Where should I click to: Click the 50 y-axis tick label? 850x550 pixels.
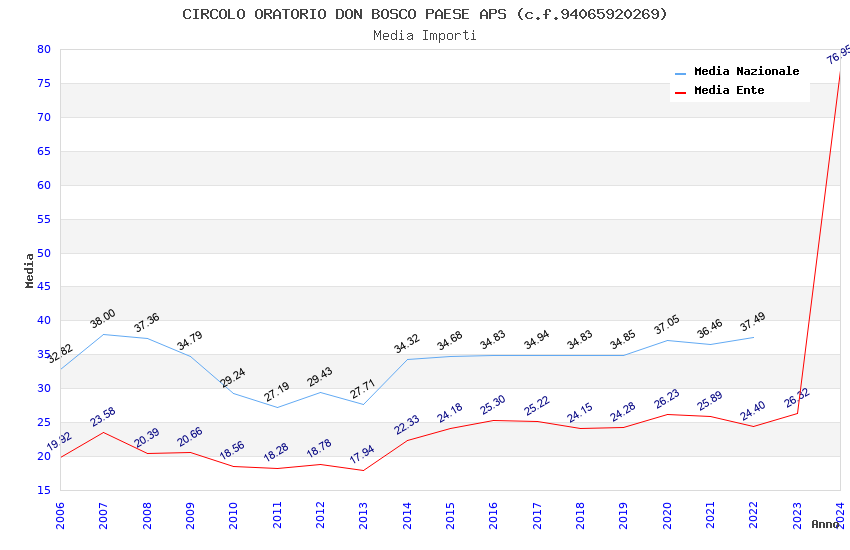tap(44, 253)
